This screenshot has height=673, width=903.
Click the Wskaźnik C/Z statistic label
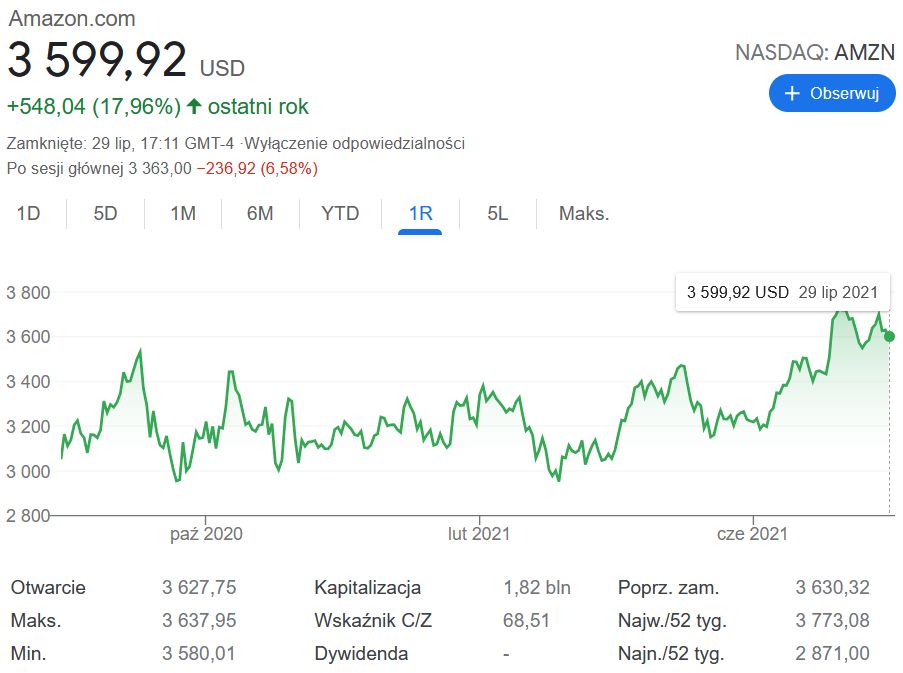(x=373, y=621)
